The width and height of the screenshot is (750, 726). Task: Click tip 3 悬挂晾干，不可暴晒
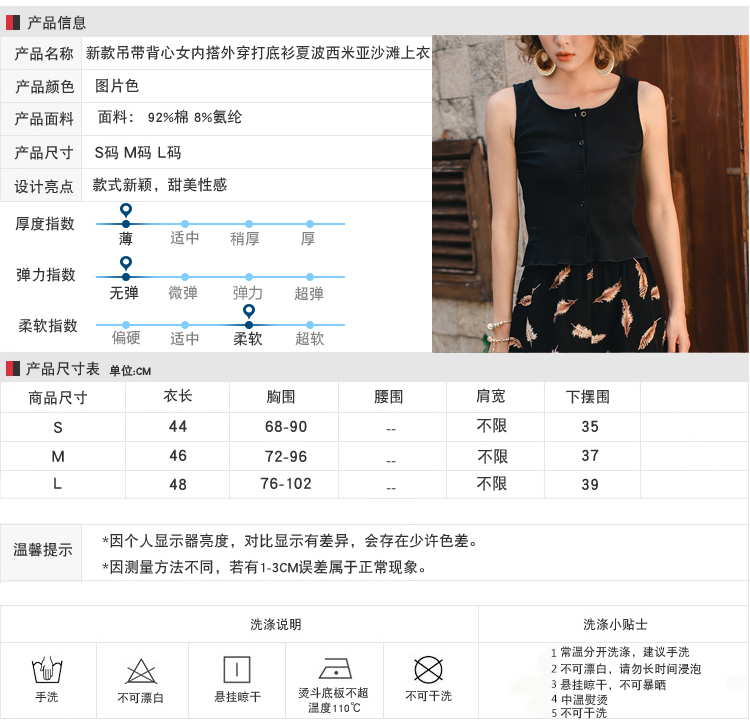coord(608,685)
